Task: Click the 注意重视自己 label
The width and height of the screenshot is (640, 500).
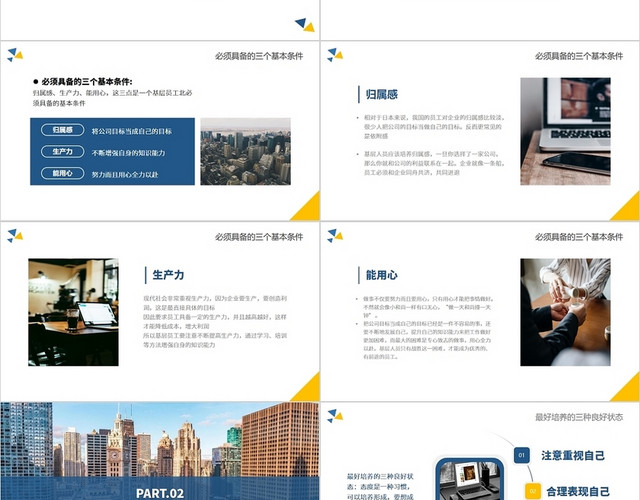Action: point(573,456)
